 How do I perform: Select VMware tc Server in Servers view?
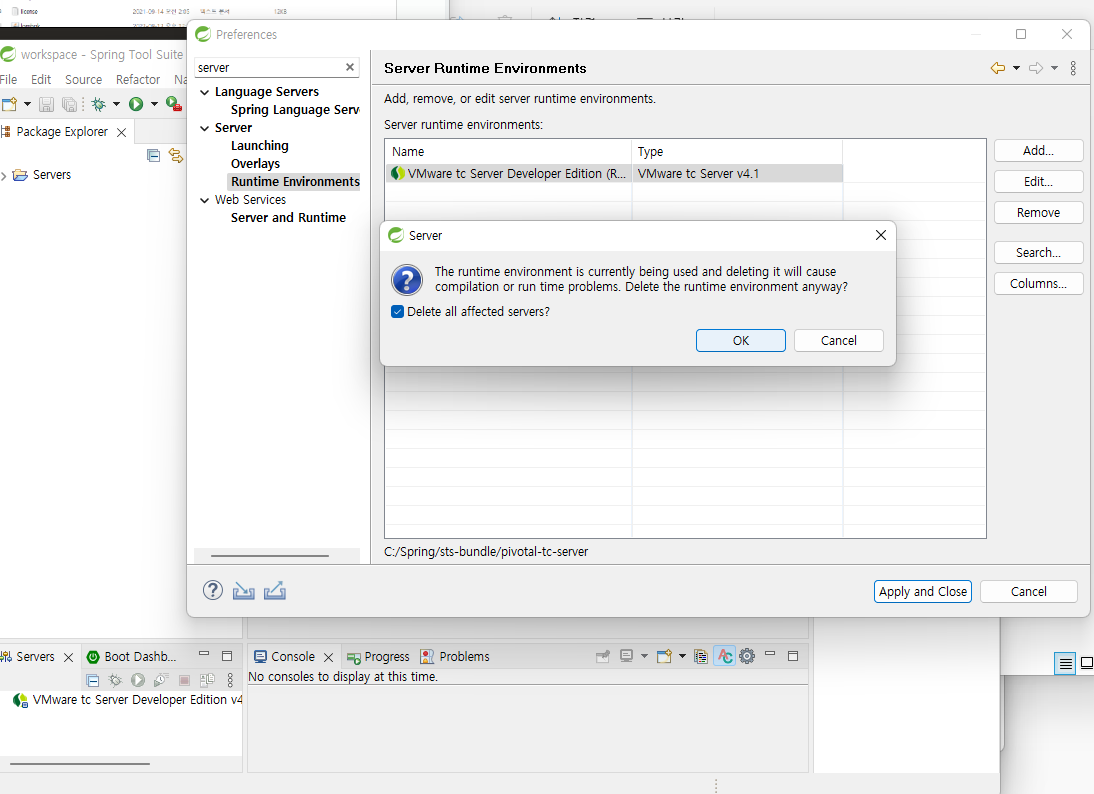(x=128, y=700)
